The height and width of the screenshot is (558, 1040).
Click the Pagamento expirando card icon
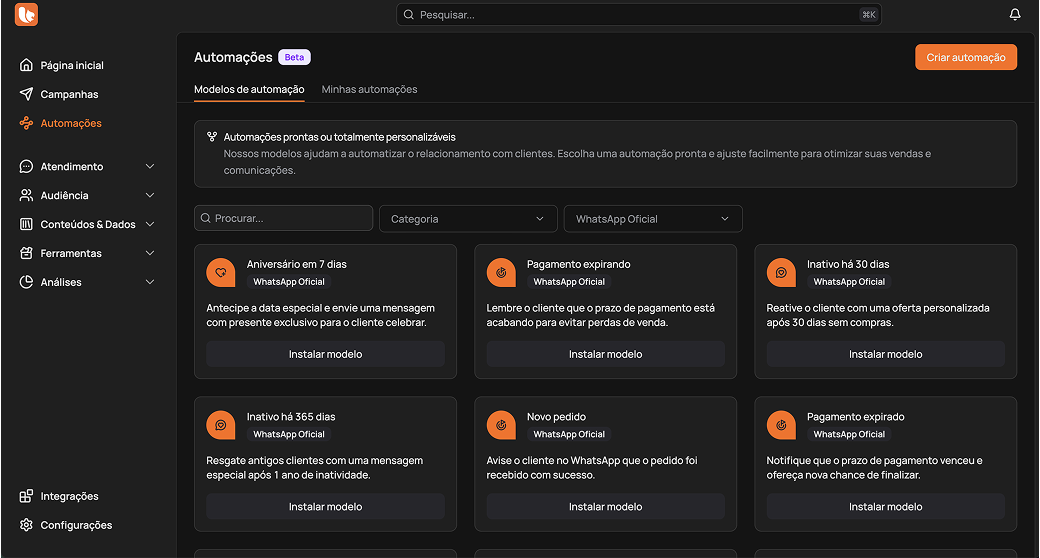point(500,272)
